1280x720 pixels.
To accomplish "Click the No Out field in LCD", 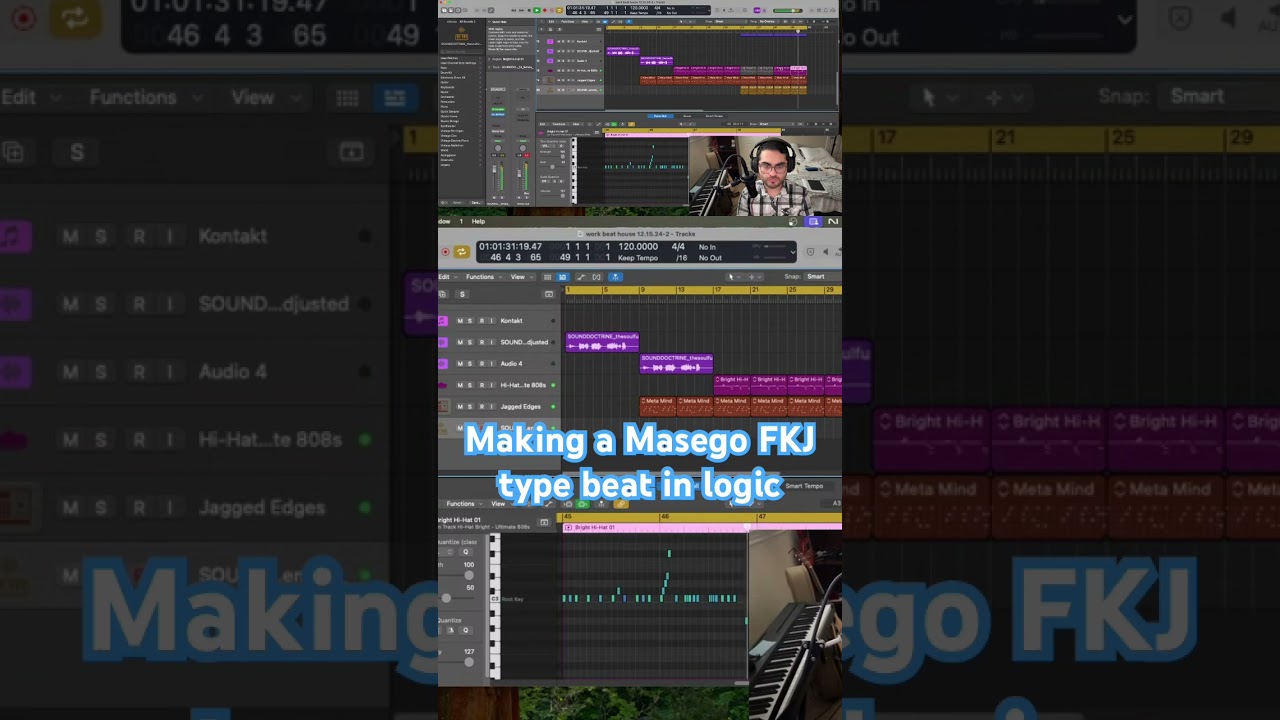I will 710,258.
